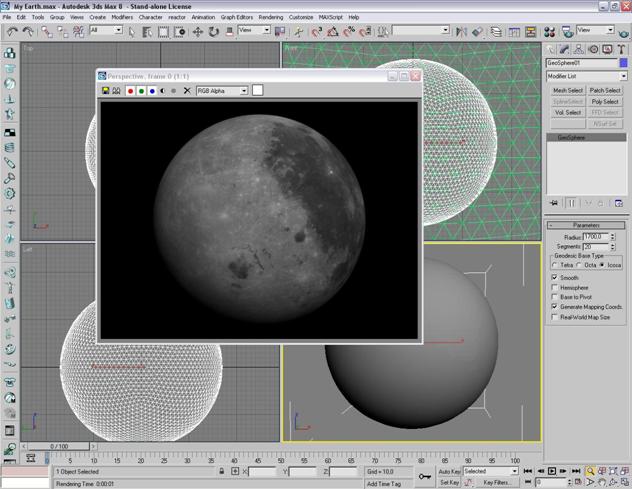Open the Modifiers menu

click(122, 17)
